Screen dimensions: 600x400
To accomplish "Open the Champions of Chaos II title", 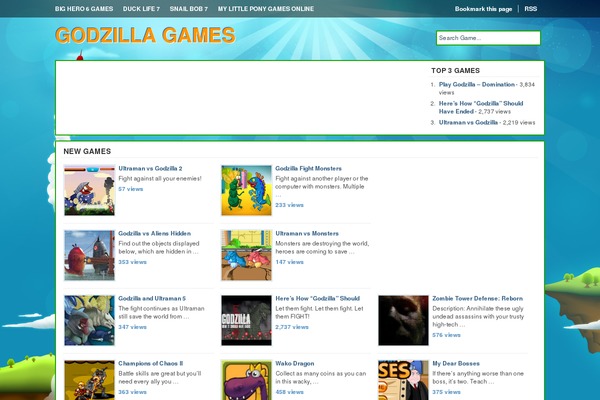I will [151, 364].
